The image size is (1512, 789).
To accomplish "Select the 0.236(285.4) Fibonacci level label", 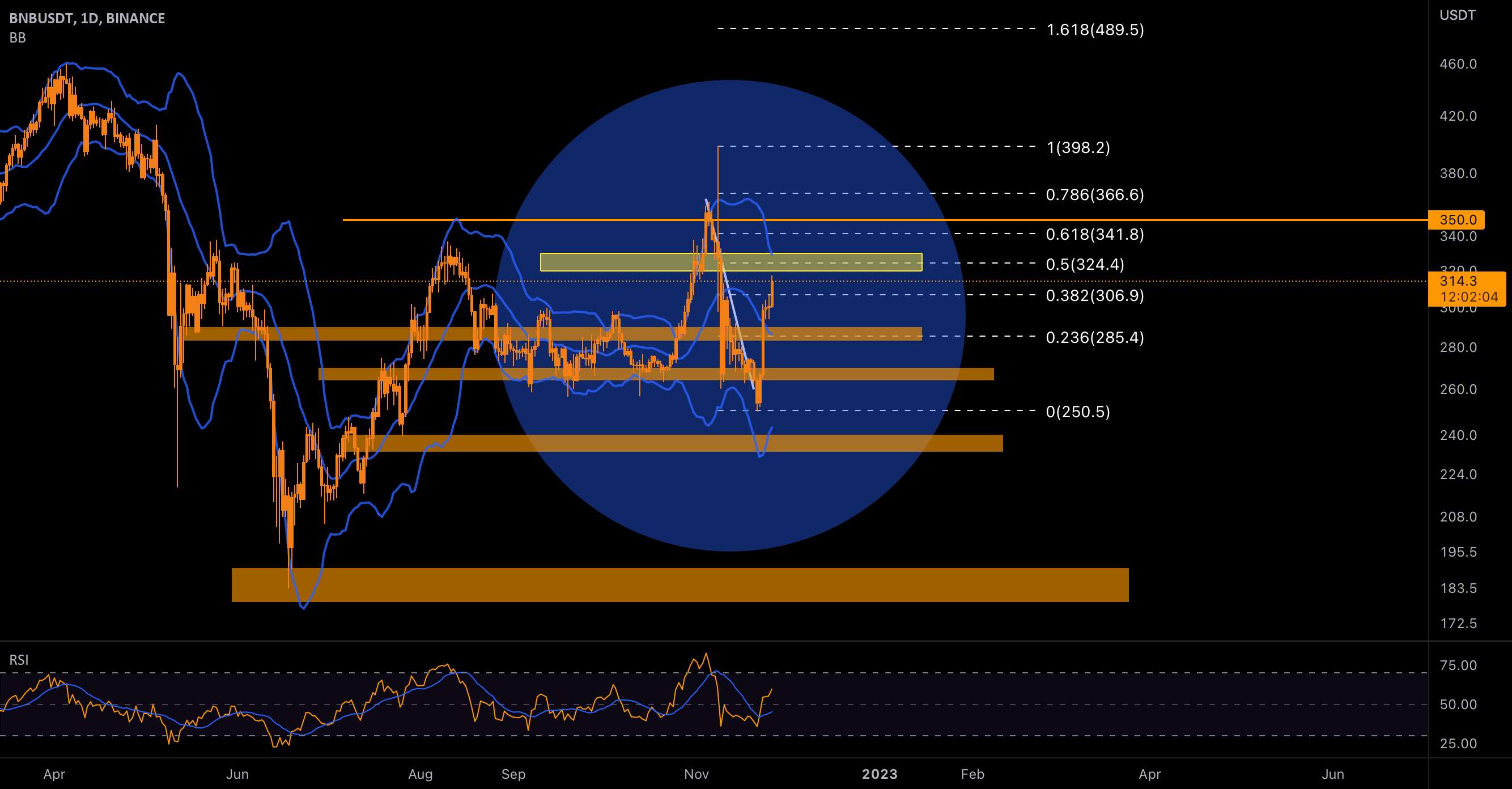I will [1095, 338].
